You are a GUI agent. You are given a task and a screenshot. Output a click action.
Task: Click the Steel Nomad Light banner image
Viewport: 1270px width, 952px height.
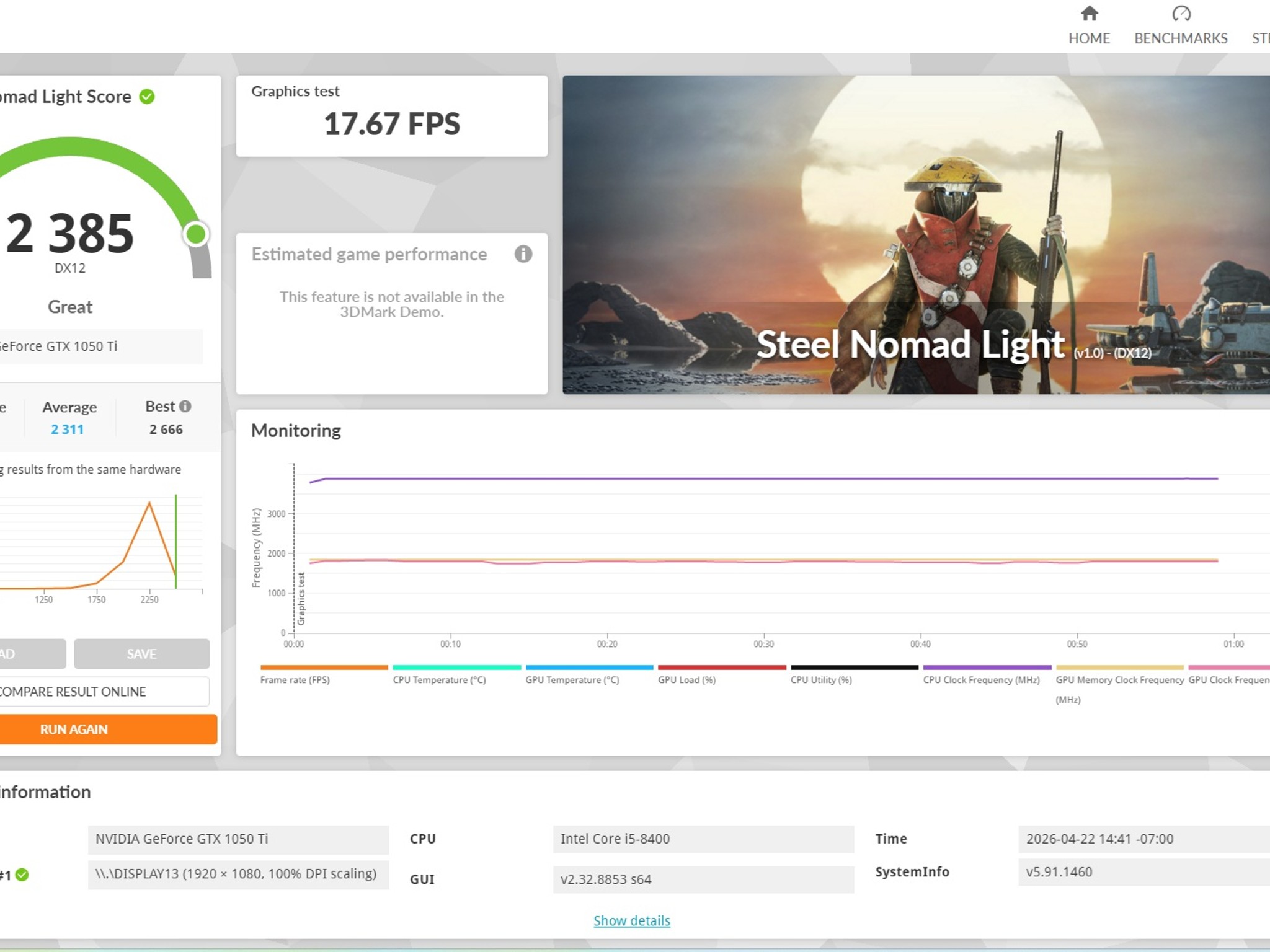(x=916, y=235)
